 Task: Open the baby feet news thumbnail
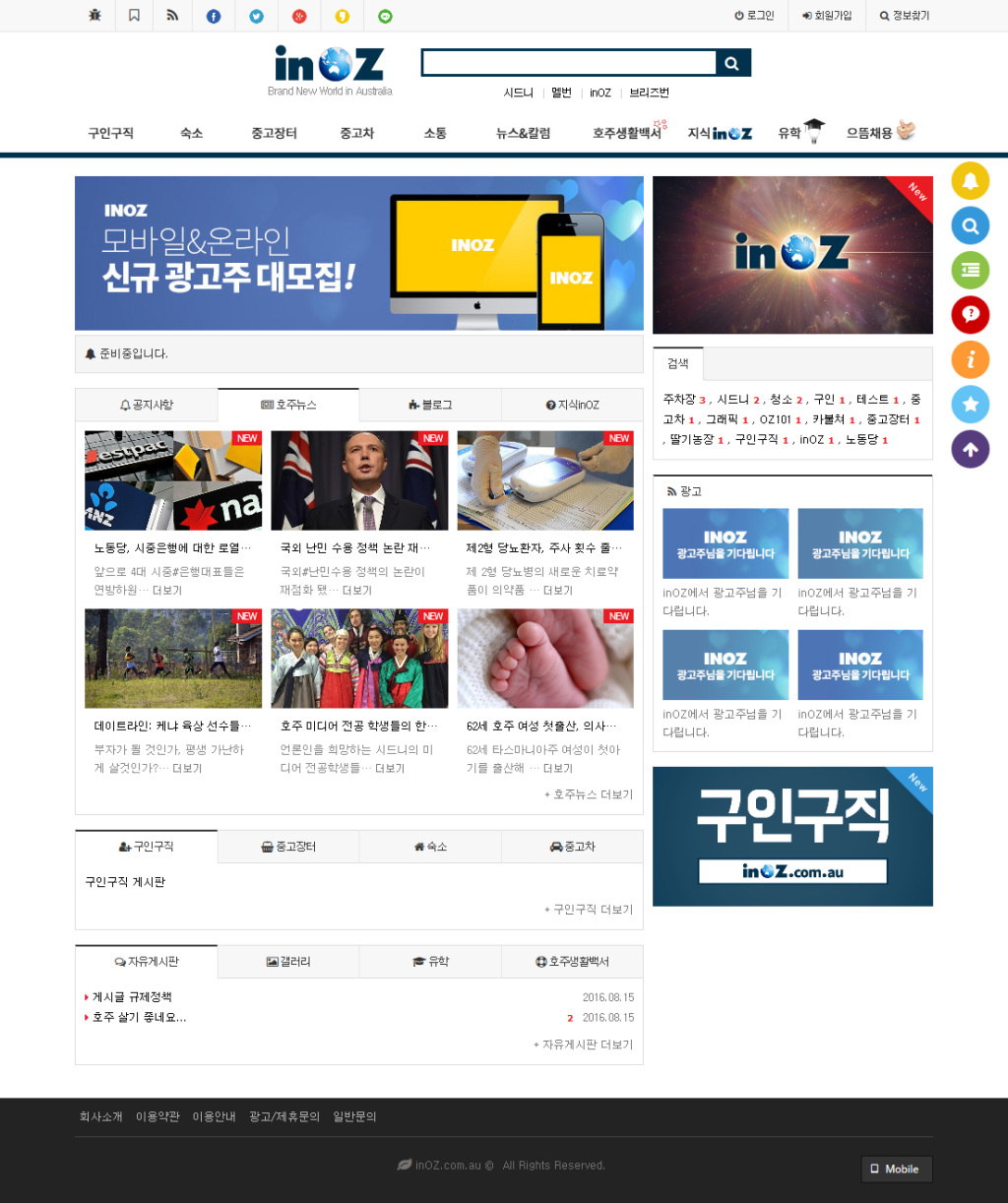coord(545,658)
